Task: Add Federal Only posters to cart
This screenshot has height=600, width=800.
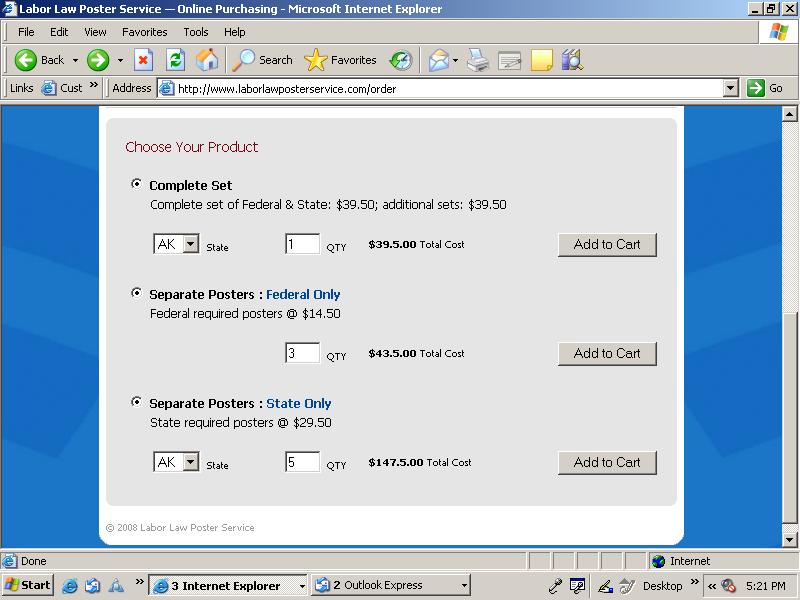Action: (607, 353)
